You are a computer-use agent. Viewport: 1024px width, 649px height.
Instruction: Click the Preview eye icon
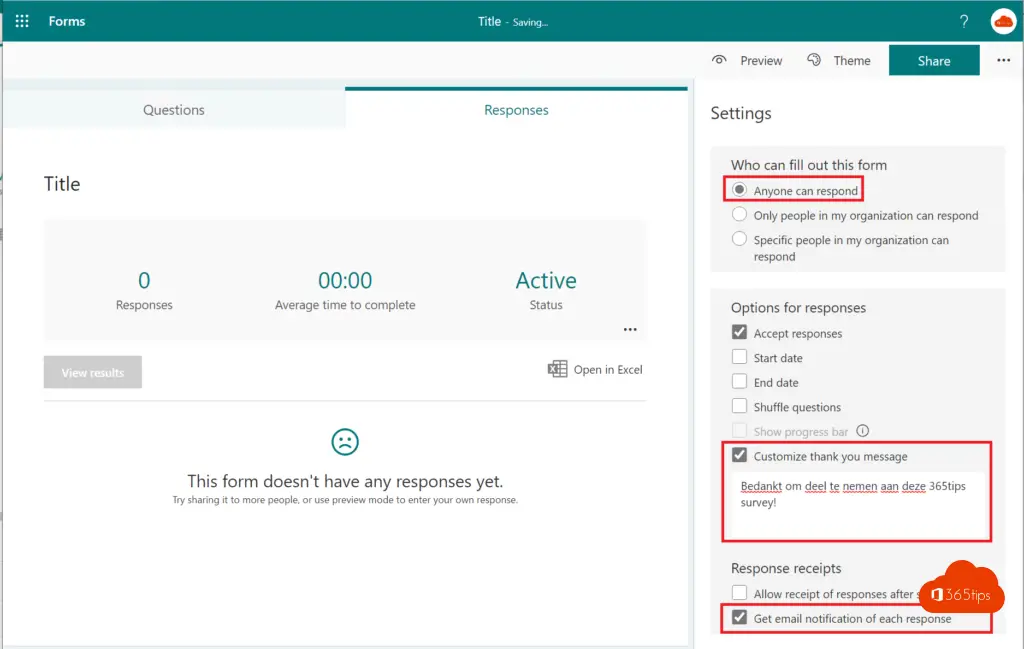pyautogui.click(x=719, y=60)
